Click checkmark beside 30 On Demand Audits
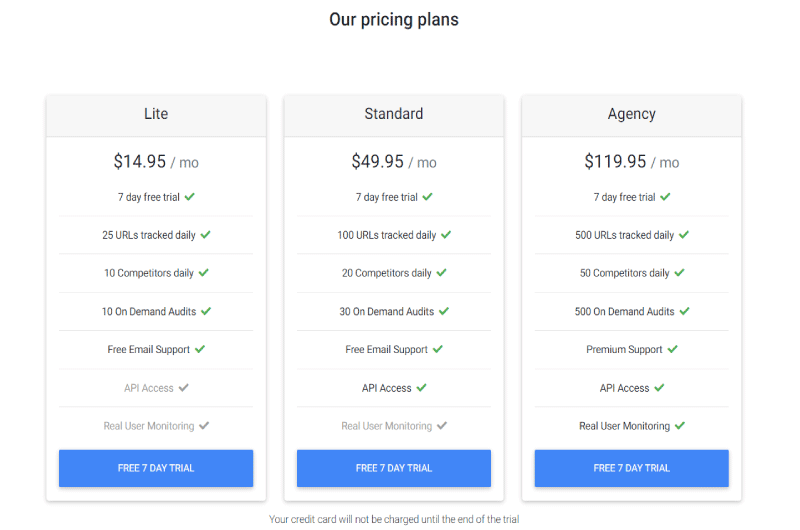Viewport: 800px width, 530px height. (x=444, y=311)
